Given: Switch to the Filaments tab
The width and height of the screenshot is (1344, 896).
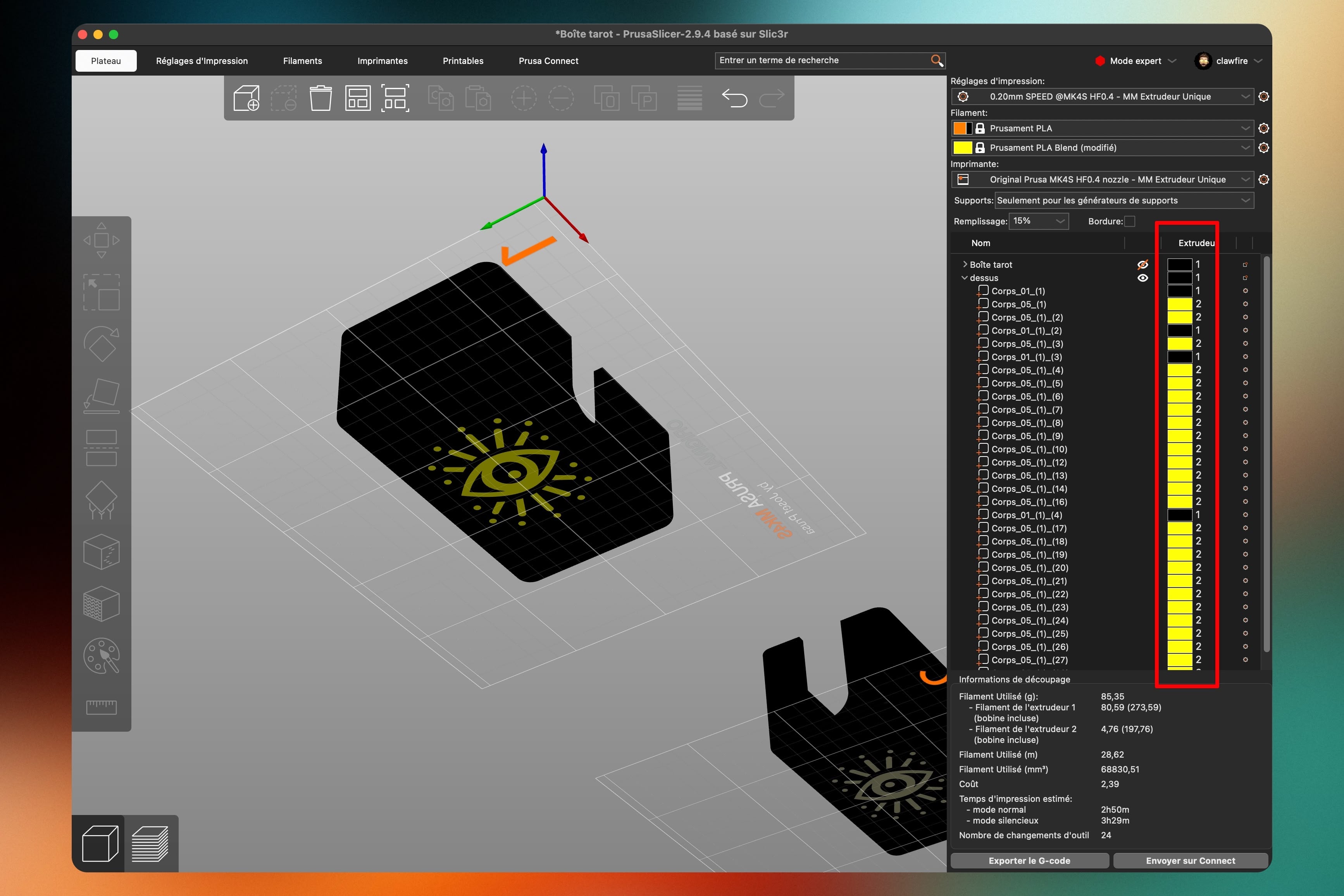Looking at the screenshot, I should tap(302, 60).
